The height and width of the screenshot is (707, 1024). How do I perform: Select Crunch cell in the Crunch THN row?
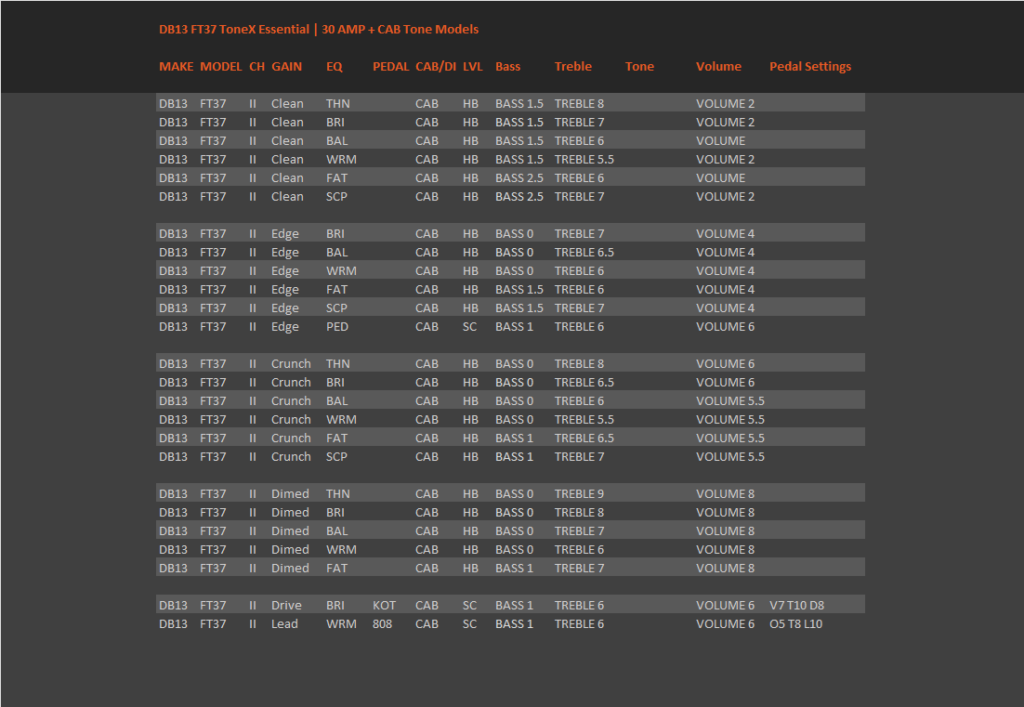pos(291,364)
